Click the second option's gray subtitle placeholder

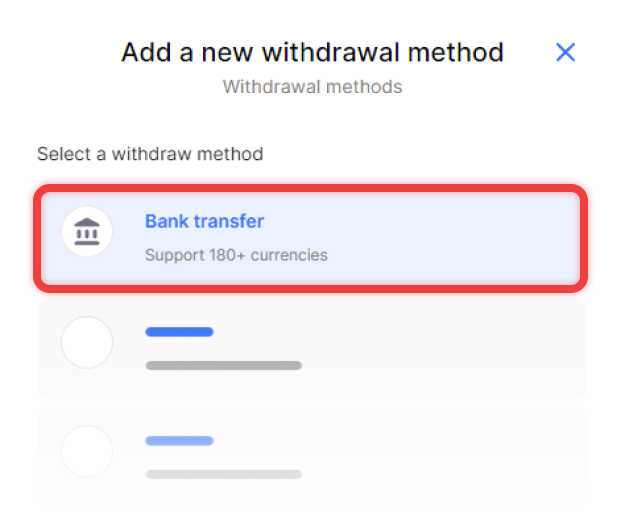(223, 365)
